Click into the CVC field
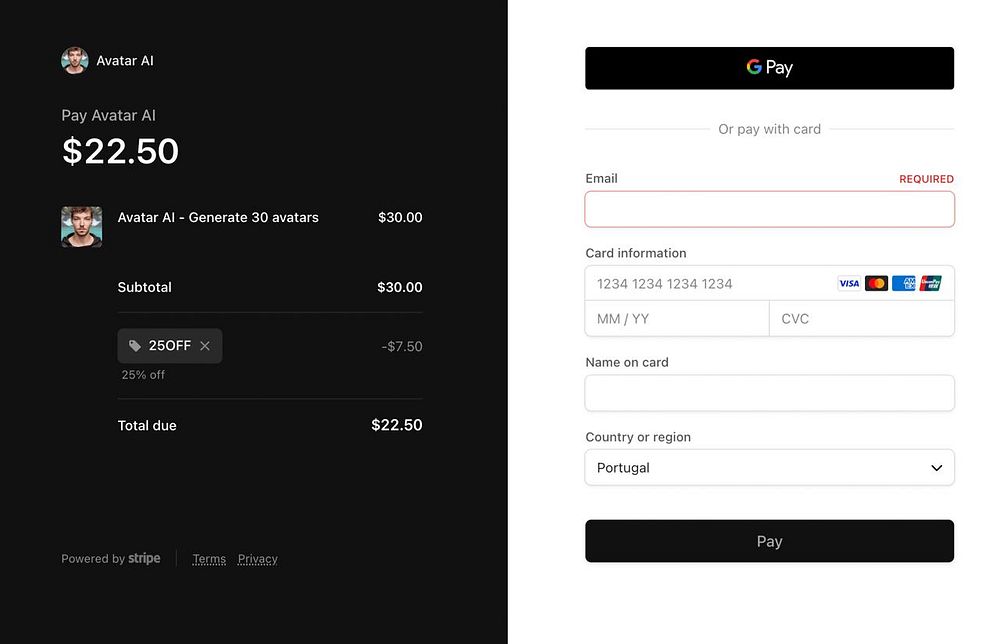The image size is (1000, 644). click(x=861, y=319)
